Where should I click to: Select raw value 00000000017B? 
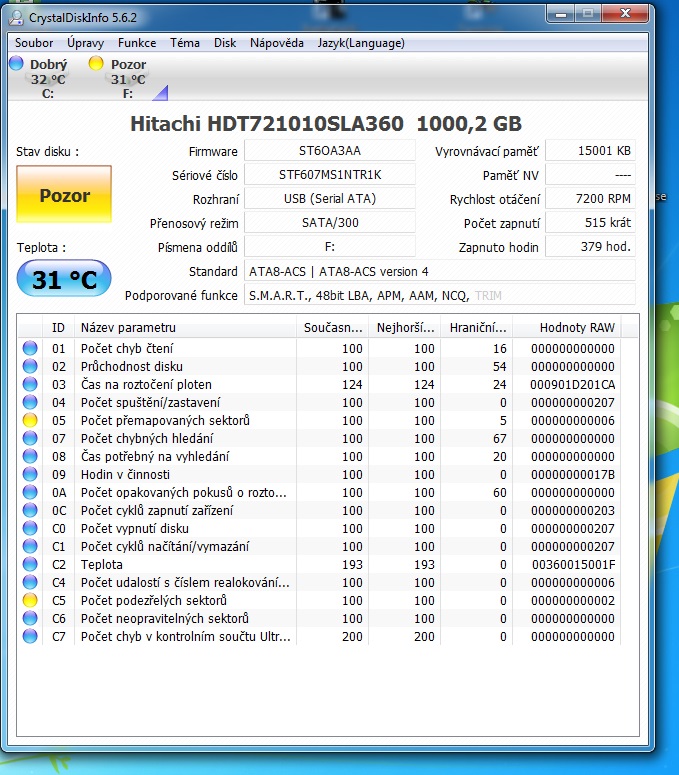573,474
